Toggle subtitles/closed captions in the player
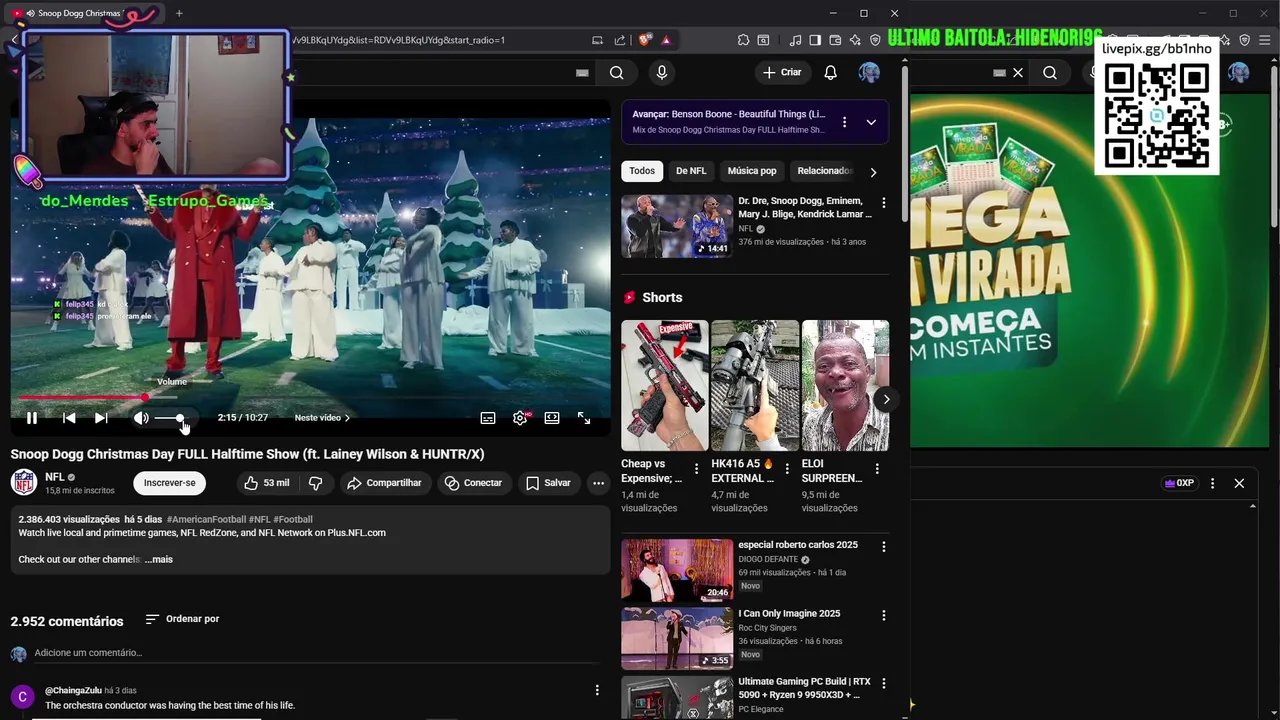Screen dimensions: 1280x720 coord(488,418)
